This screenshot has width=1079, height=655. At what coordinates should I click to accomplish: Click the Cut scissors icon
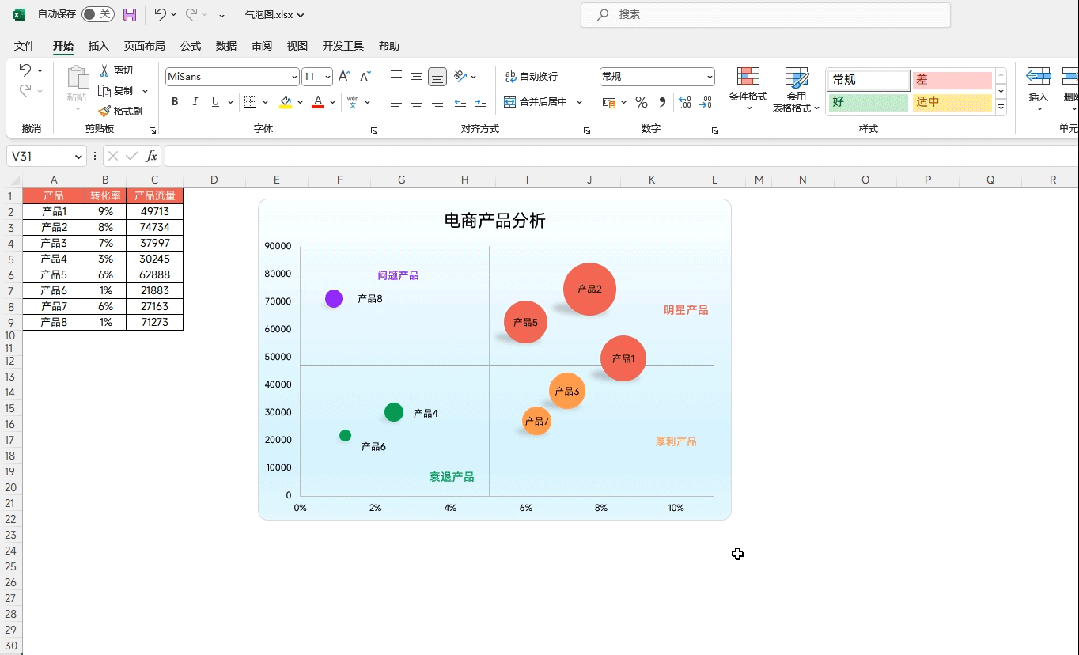104,70
